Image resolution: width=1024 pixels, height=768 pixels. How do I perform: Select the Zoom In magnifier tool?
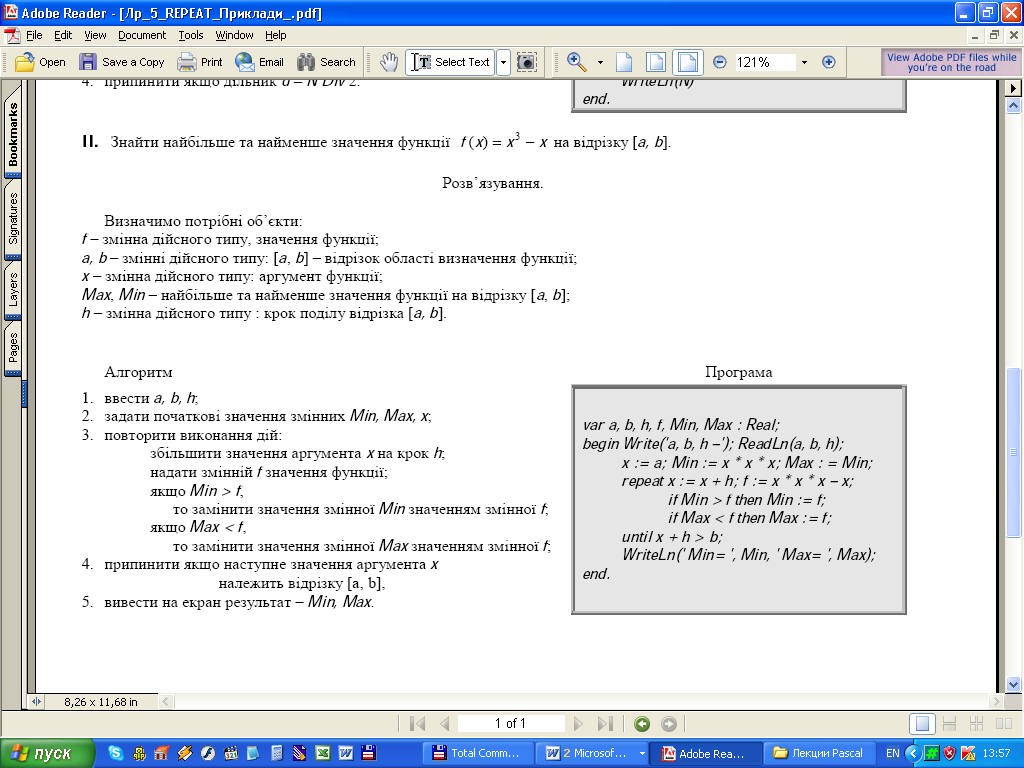577,62
